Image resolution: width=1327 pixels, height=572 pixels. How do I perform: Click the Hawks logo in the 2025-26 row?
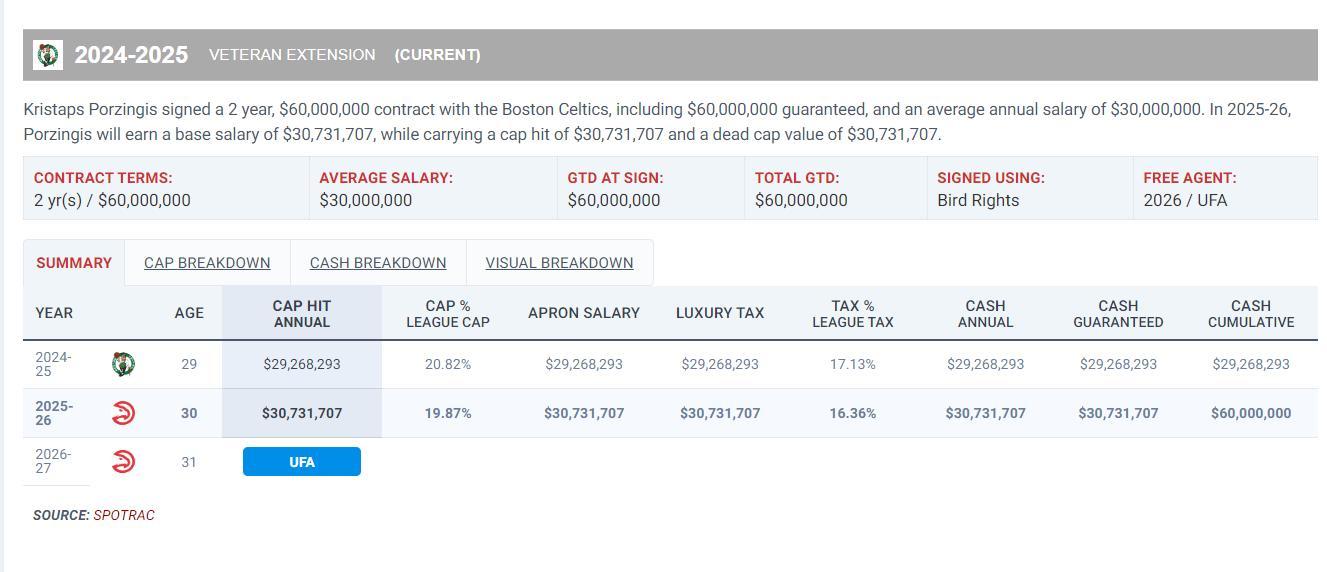123,413
